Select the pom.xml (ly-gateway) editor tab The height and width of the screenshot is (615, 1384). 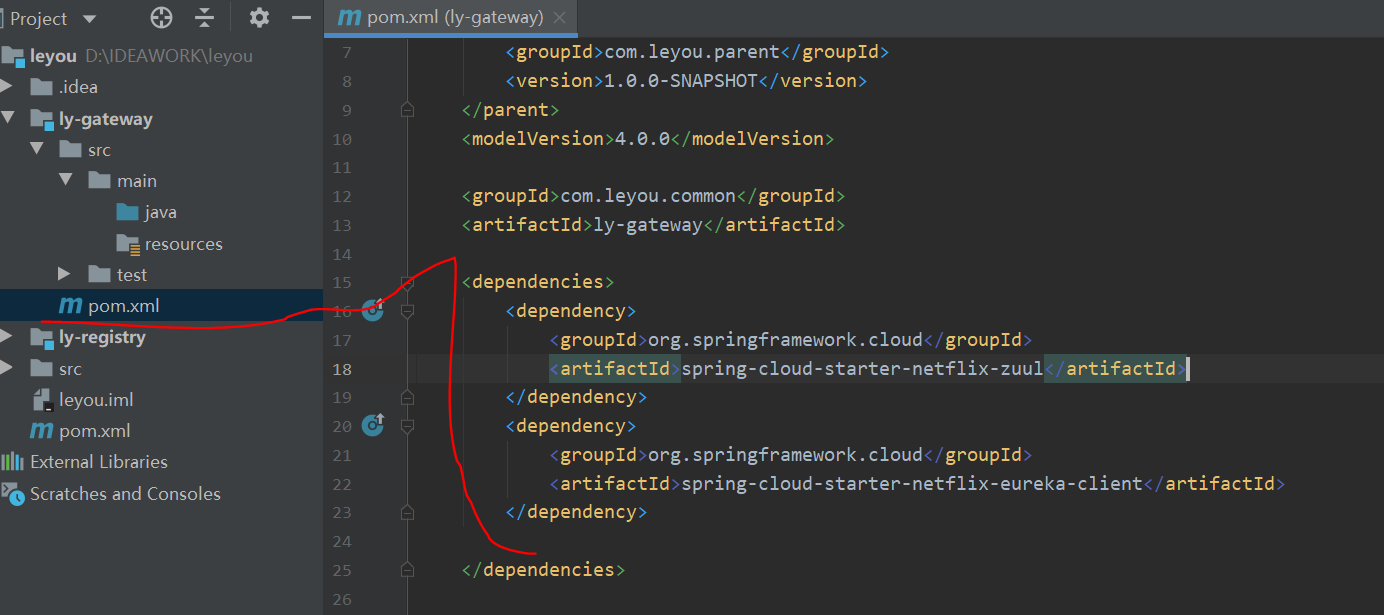coord(451,18)
